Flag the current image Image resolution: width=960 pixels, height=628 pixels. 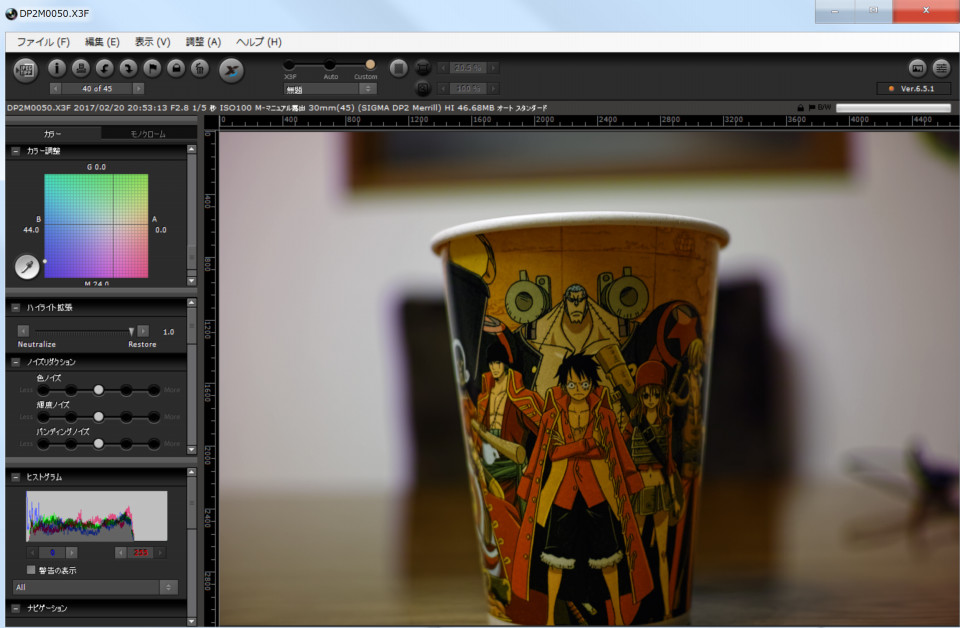coord(152,68)
